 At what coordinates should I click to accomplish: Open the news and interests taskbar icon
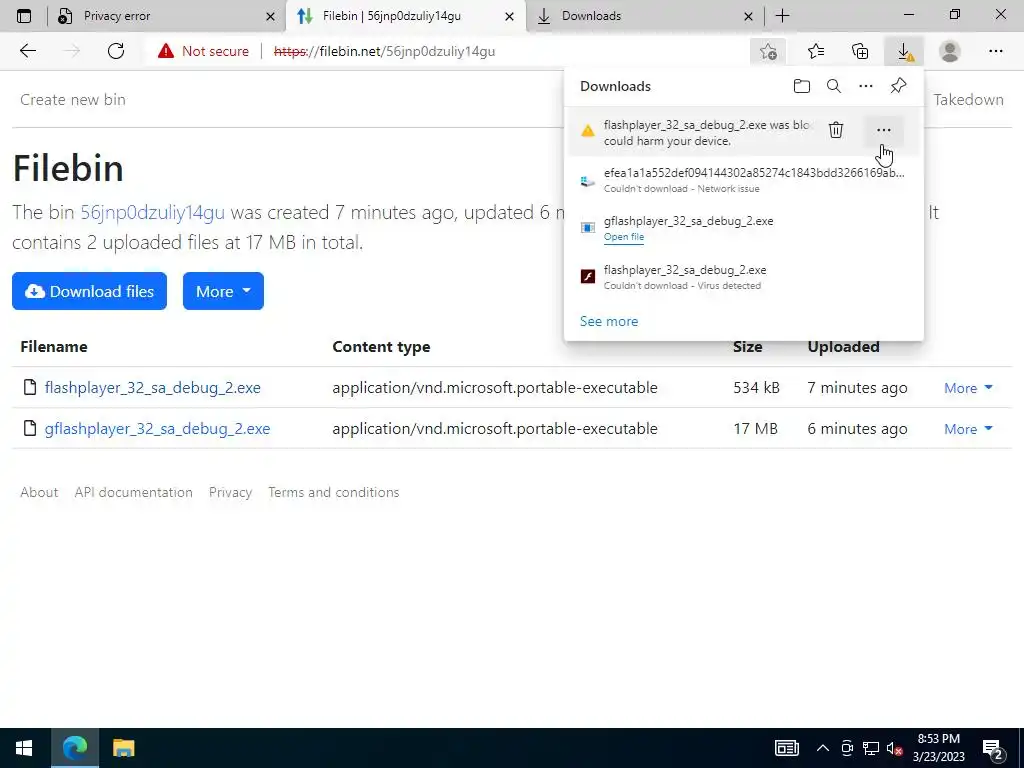pyautogui.click(x=787, y=748)
